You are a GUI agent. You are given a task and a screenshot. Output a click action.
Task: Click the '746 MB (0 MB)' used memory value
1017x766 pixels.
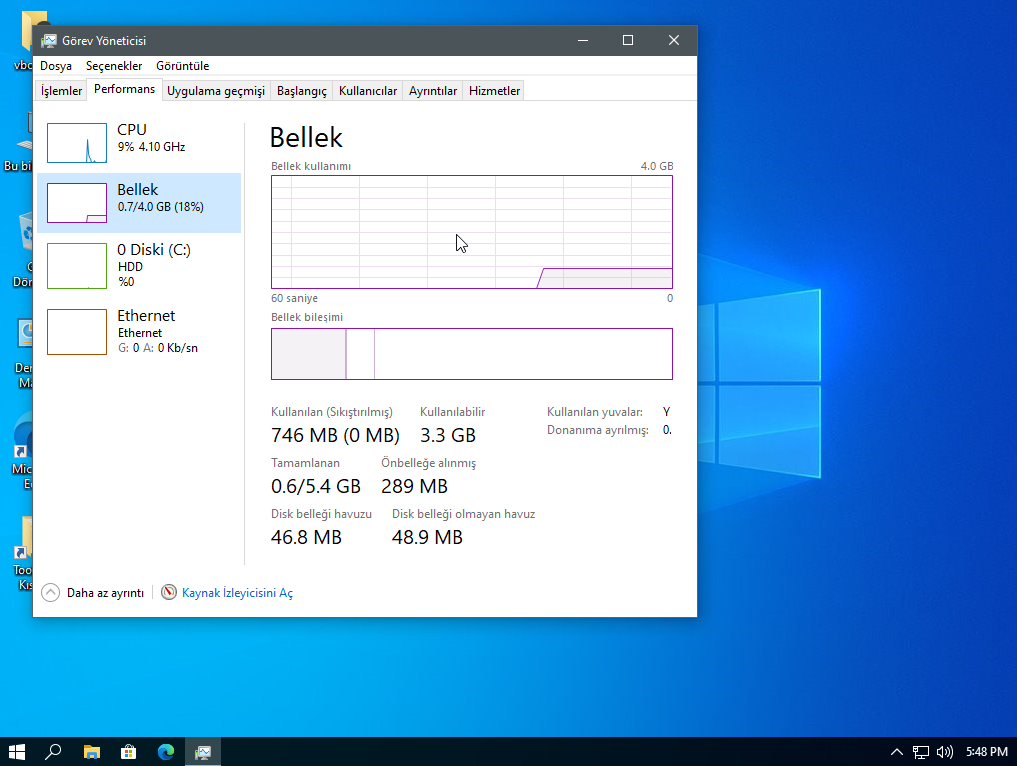point(335,435)
